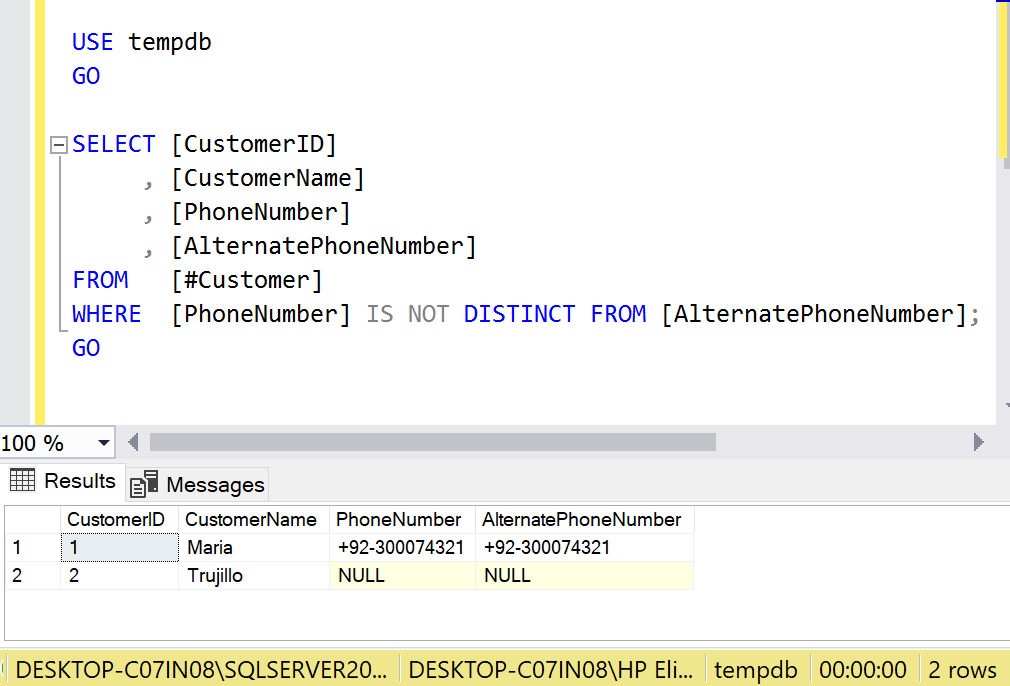Screen dimensions: 1010x686
Task: Click the PhoneNumber column header
Action: (400, 520)
